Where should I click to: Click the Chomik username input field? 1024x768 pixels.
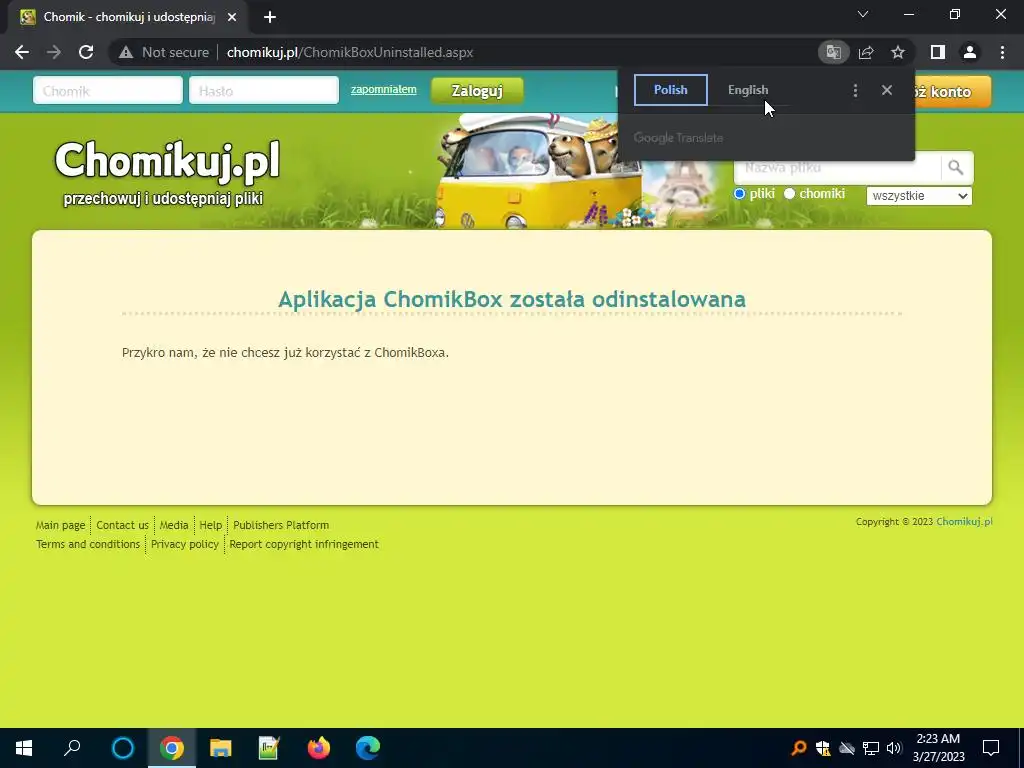(108, 91)
